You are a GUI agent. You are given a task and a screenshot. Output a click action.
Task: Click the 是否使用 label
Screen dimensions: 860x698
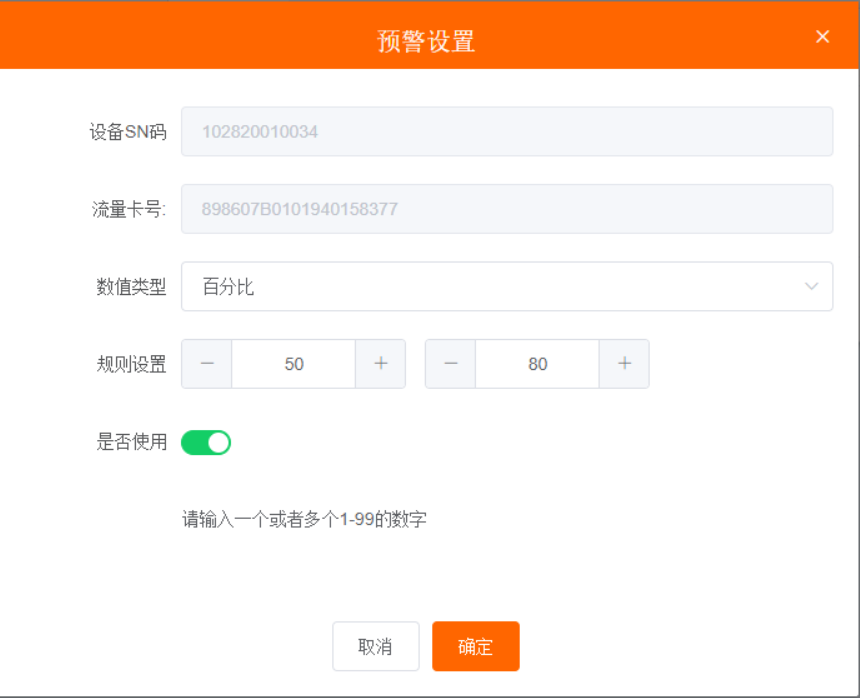(131, 441)
